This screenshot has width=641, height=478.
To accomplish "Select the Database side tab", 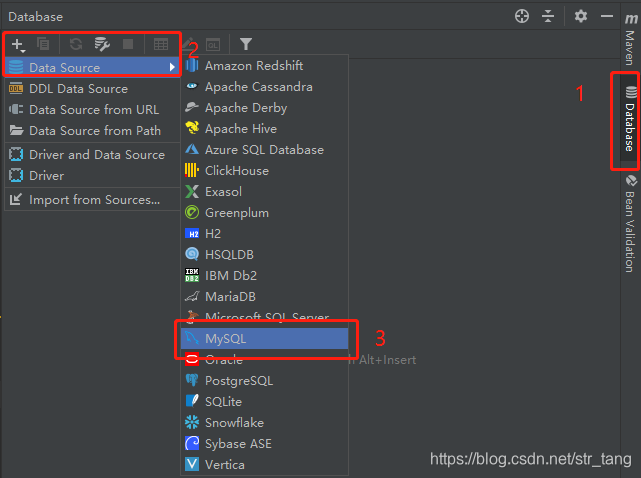I will tap(630, 119).
